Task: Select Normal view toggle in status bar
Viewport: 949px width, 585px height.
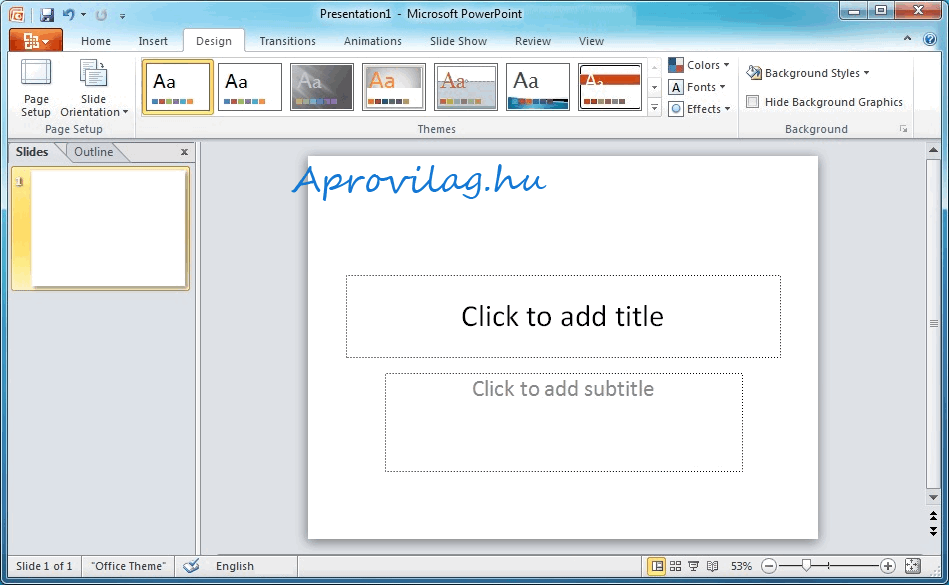Action: tap(657, 566)
